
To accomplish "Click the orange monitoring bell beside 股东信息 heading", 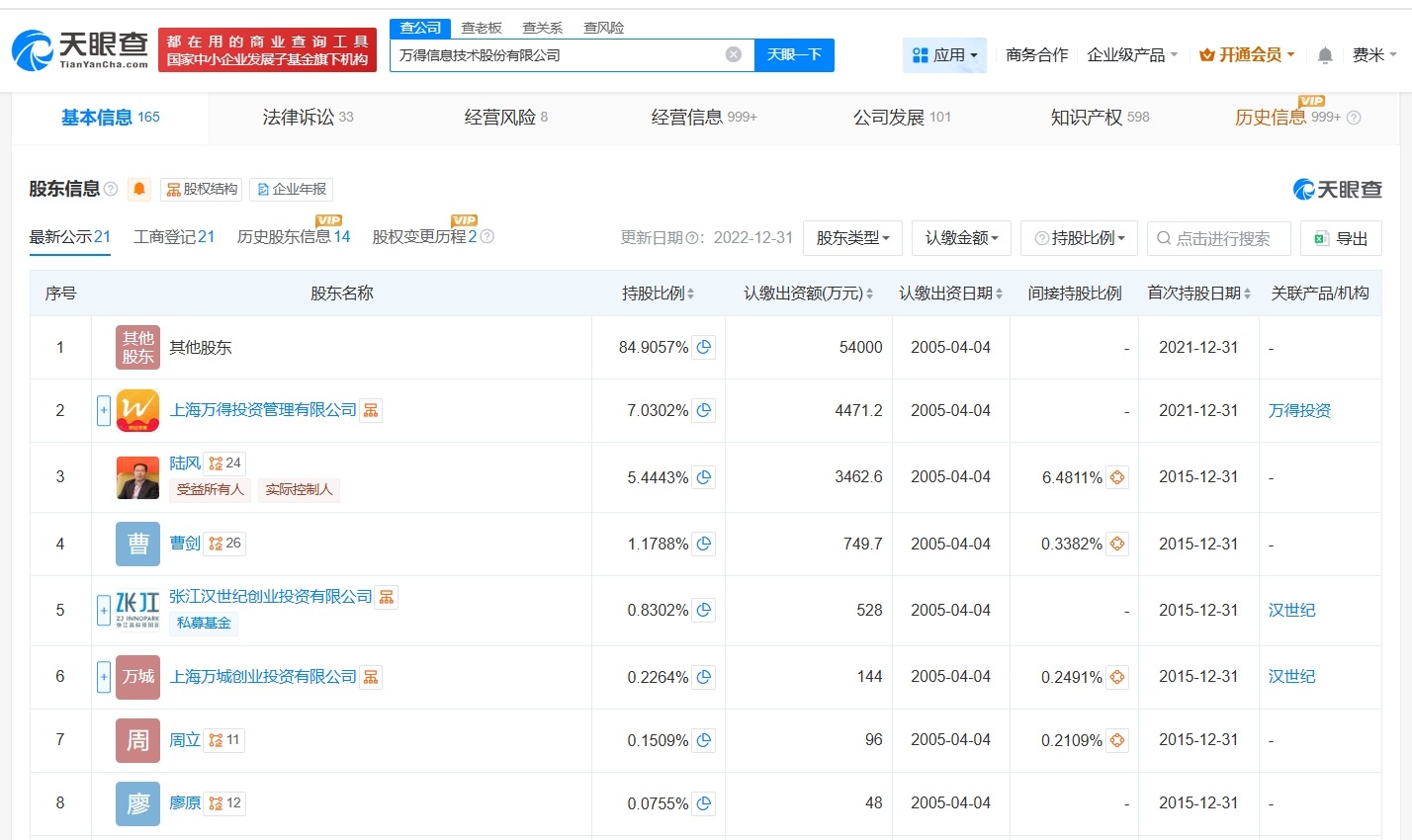I will [x=138, y=189].
